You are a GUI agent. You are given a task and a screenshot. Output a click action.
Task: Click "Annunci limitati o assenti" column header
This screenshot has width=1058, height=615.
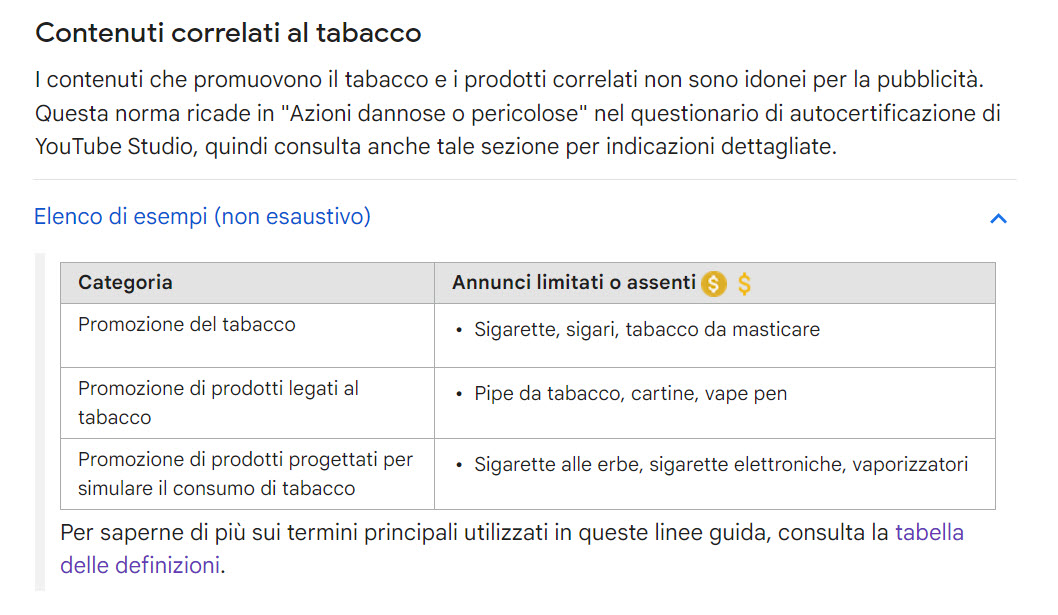(x=715, y=283)
